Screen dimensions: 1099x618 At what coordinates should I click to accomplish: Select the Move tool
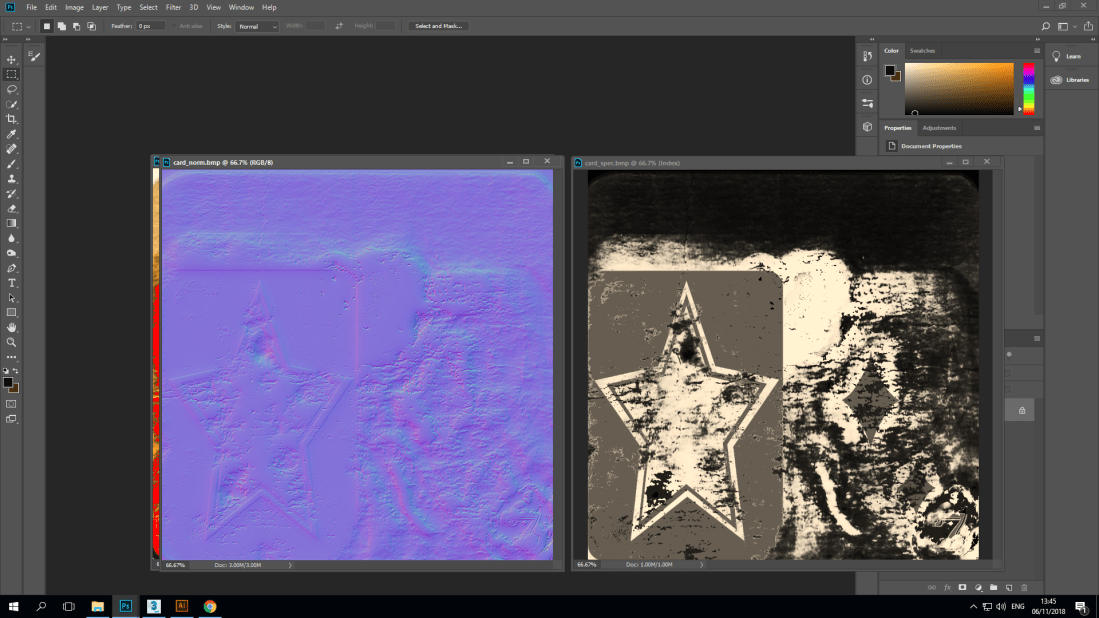[x=12, y=58]
